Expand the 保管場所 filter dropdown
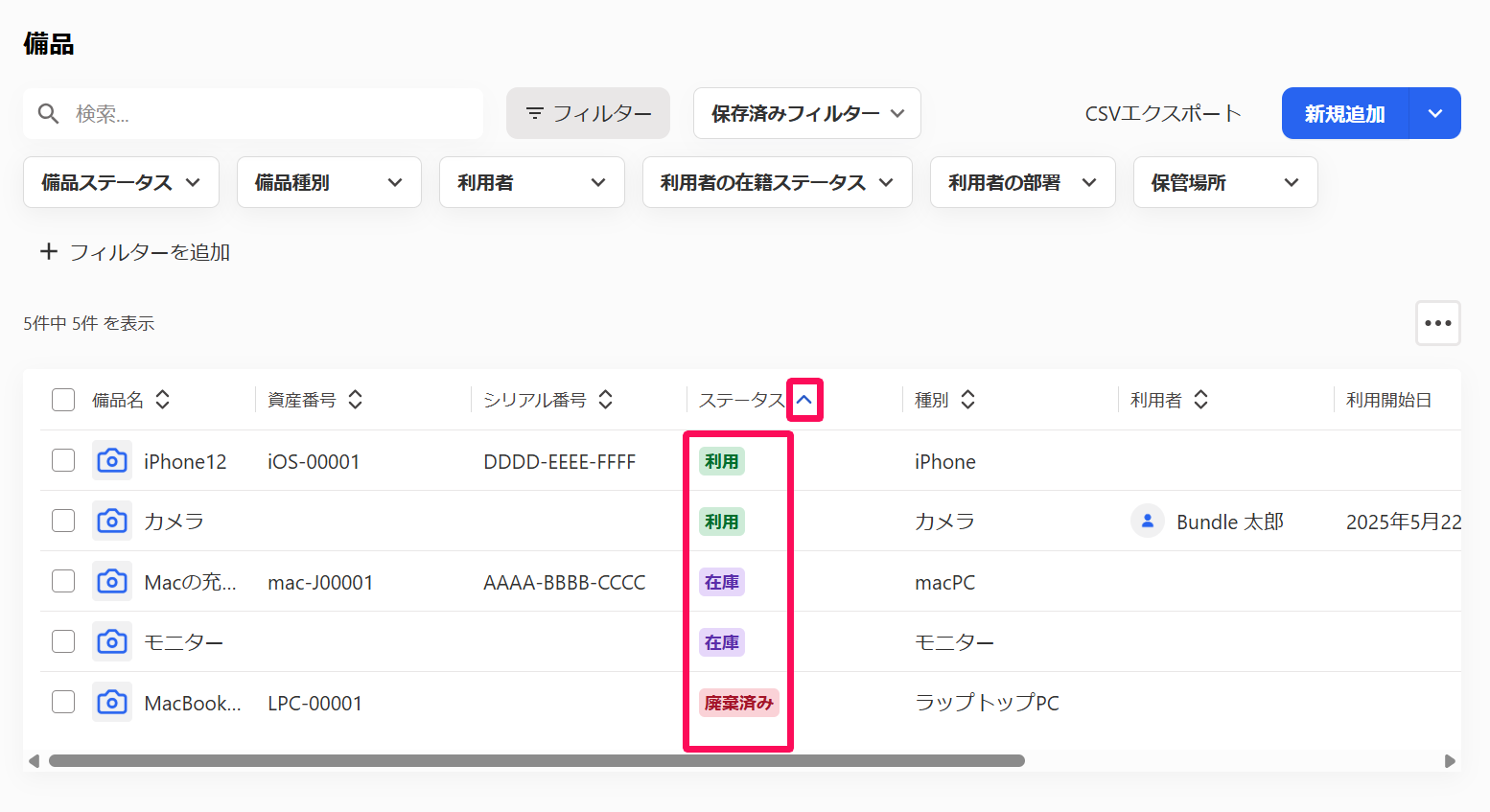 [1224, 182]
